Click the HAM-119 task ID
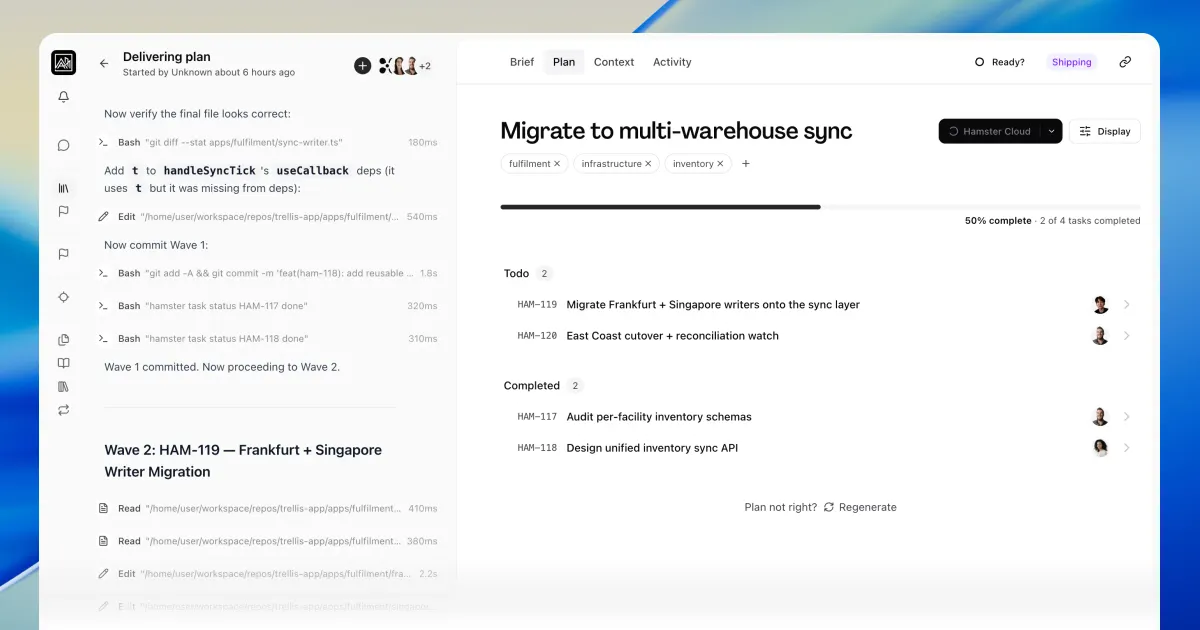This screenshot has width=1200, height=630. (x=537, y=305)
